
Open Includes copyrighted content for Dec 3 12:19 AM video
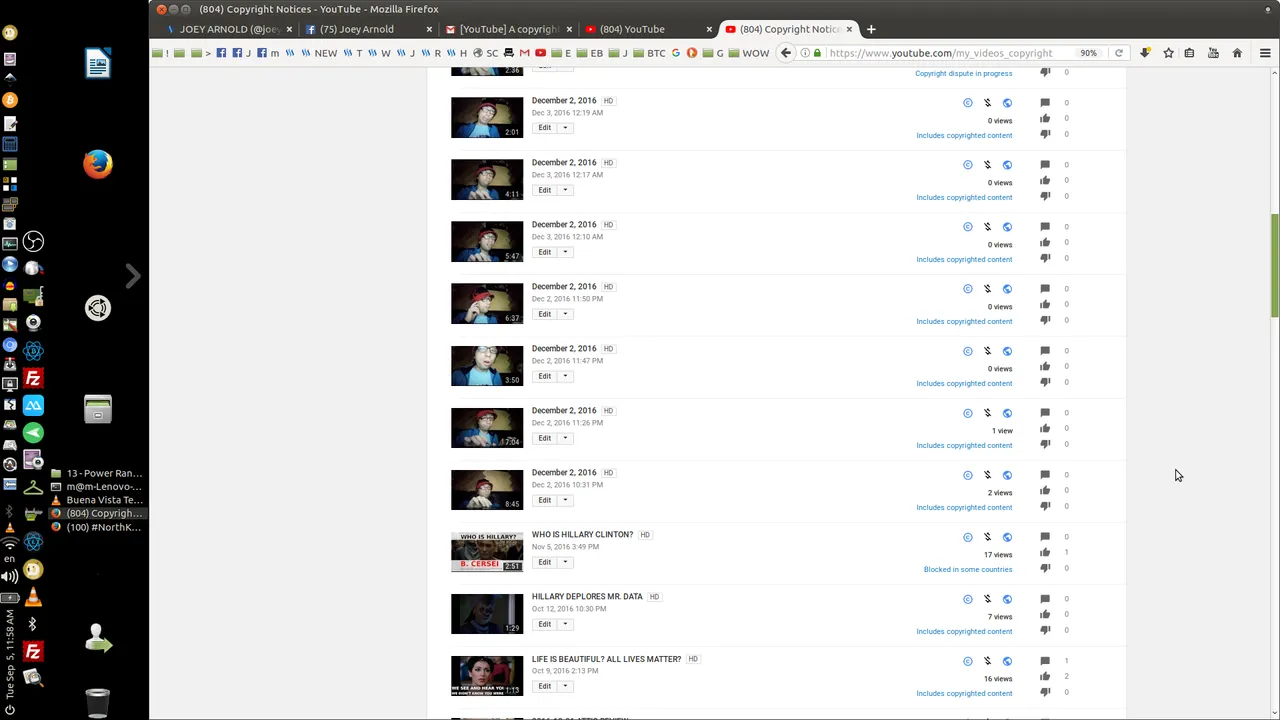point(964,135)
